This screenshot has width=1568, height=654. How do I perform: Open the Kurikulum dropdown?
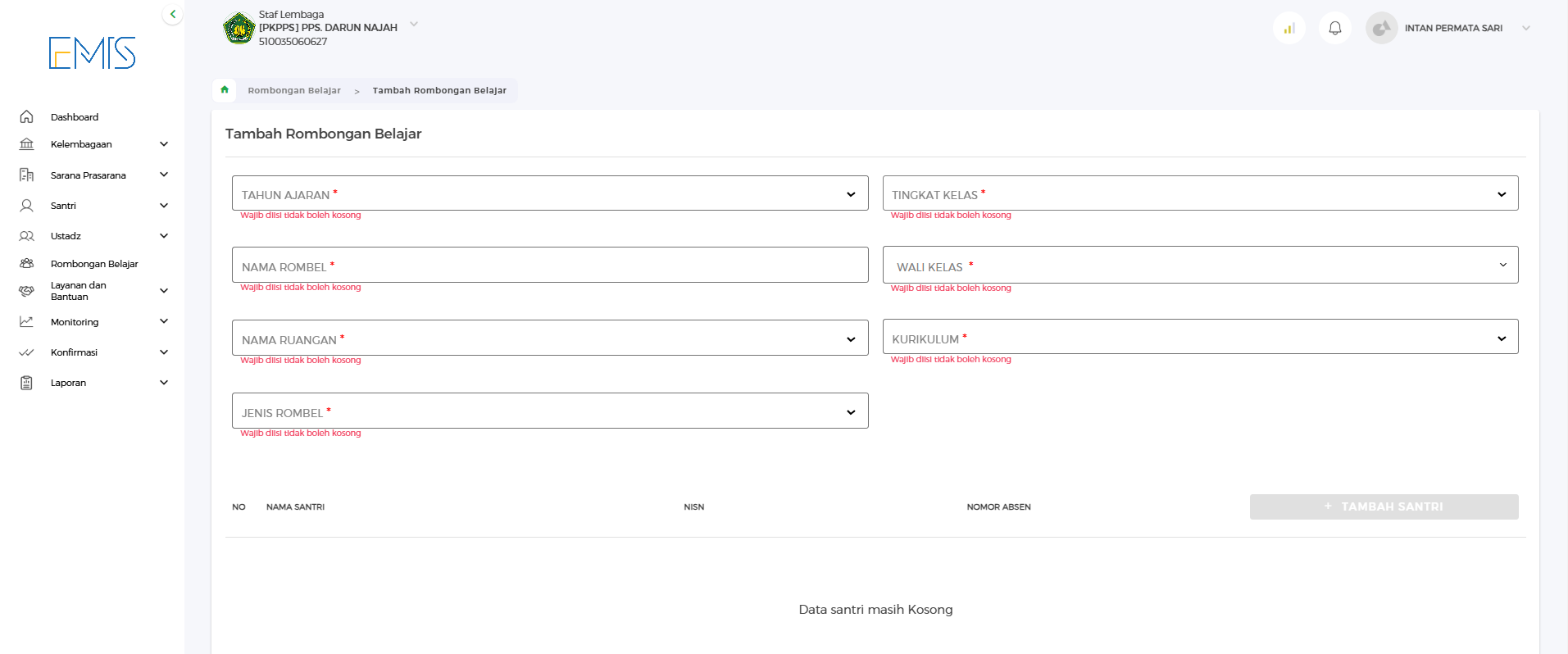[x=1200, y=338]
